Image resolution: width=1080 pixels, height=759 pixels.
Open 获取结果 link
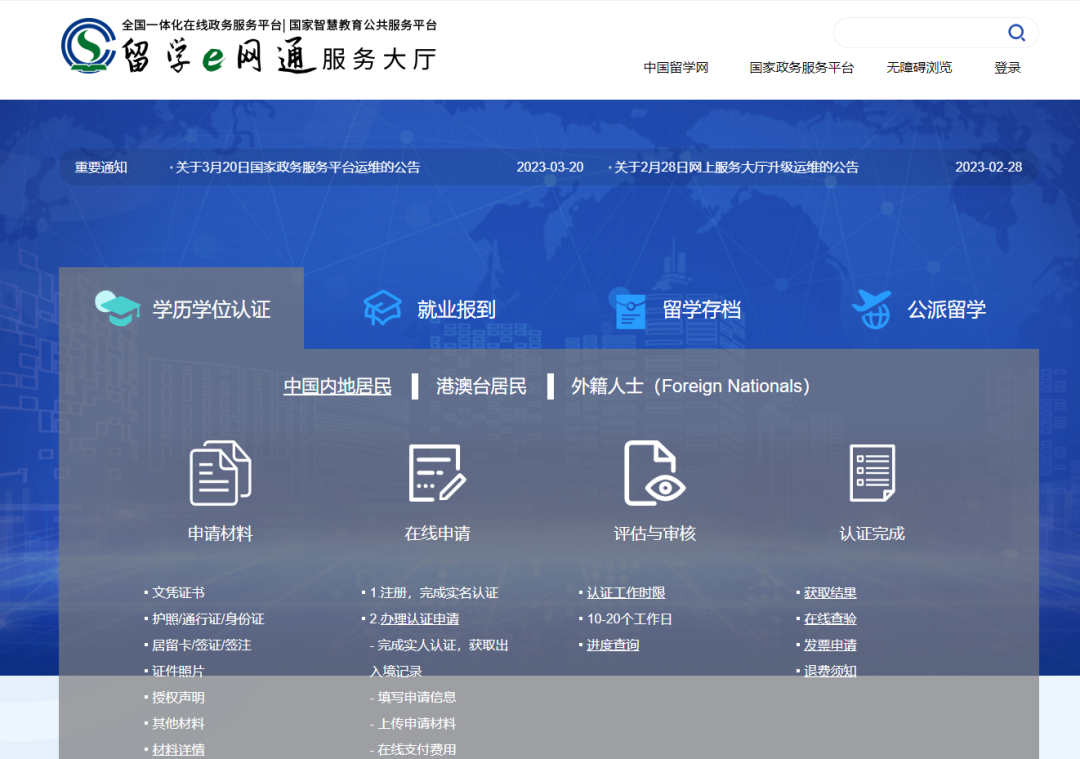pyautogui.click(x=830, y=593)
